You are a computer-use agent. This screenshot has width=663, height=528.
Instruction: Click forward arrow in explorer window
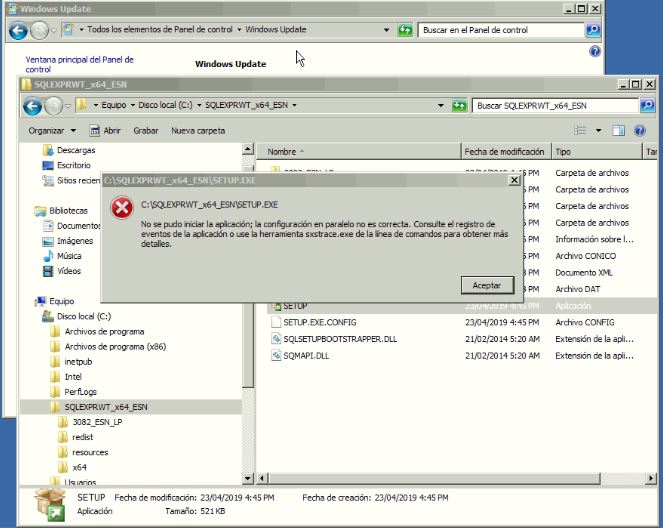(53, 106)
